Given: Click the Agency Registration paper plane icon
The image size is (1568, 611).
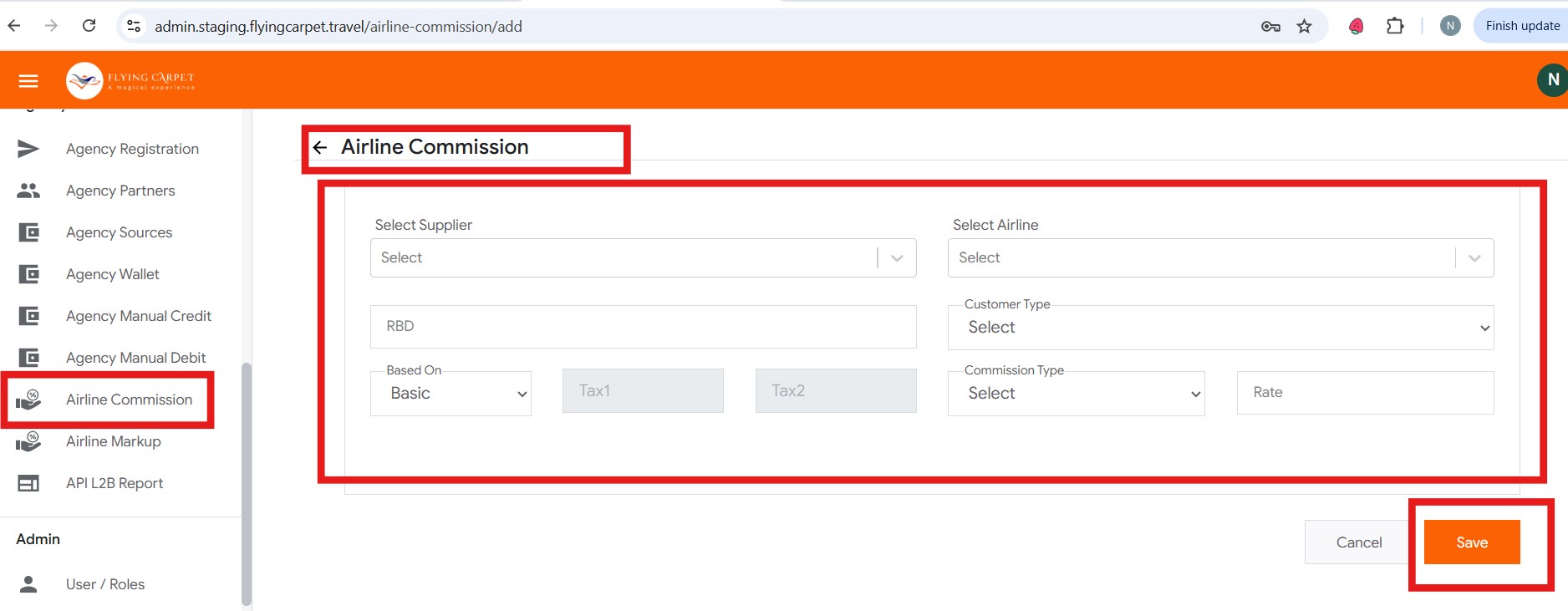Looking at the screenshot, I should tap(28, 149).
